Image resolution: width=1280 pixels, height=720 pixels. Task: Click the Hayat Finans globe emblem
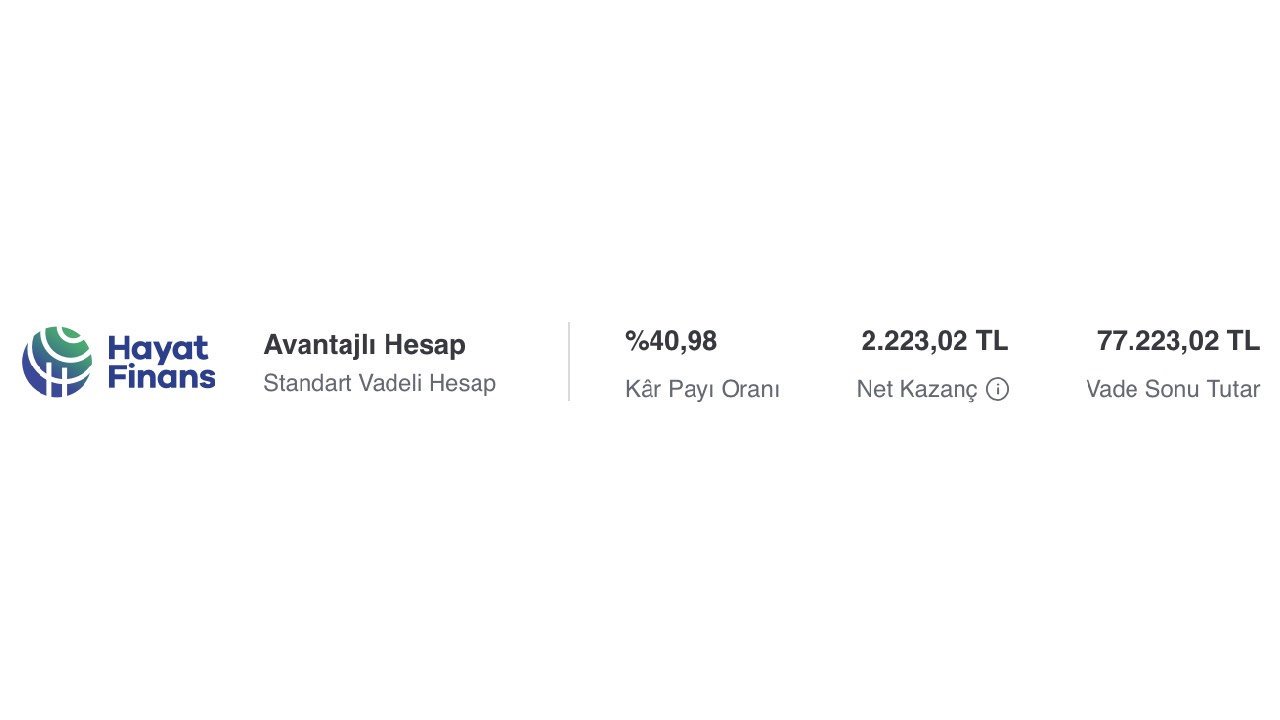tap(57, 361)
